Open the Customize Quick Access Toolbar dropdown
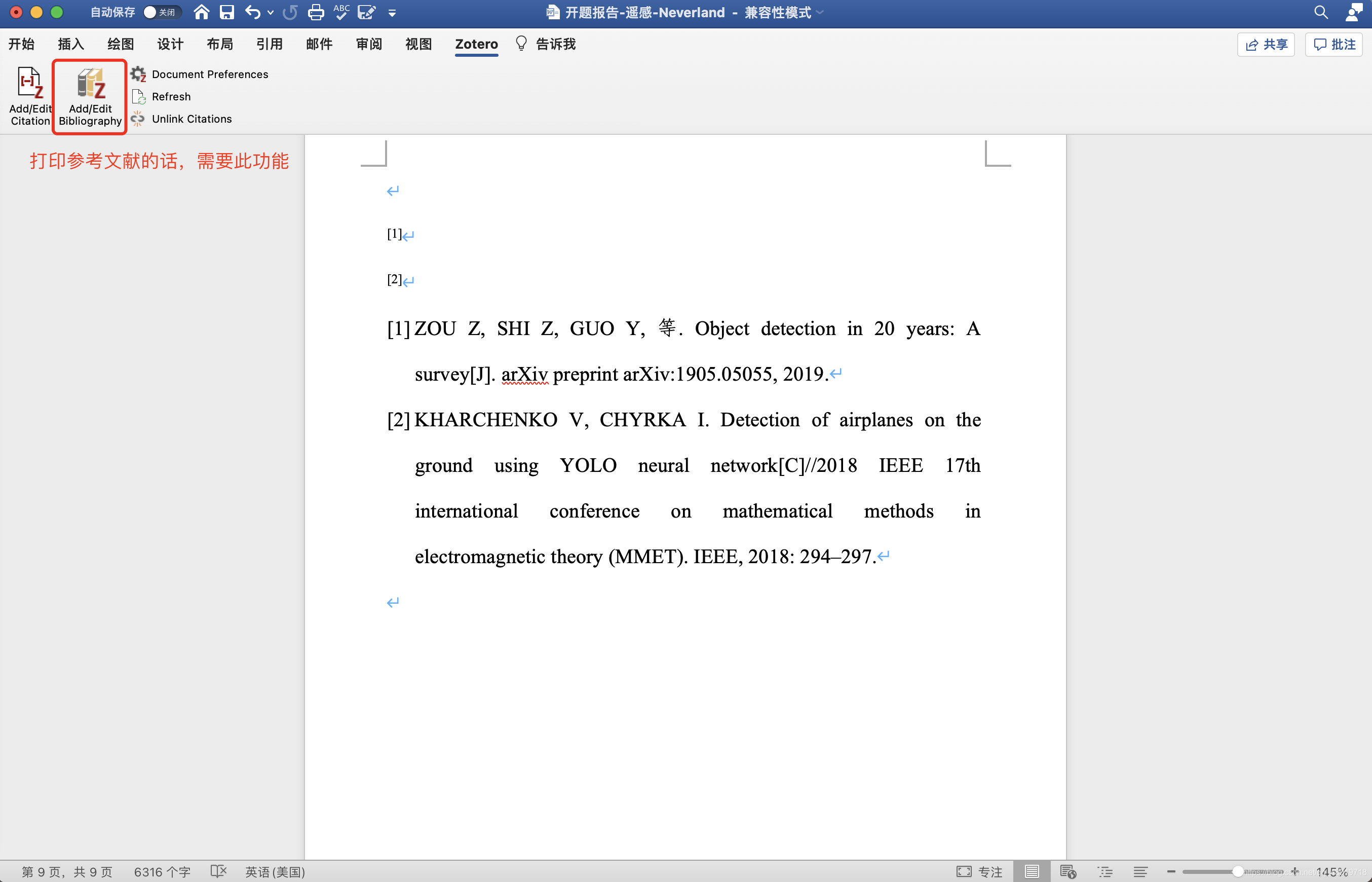The width and height of the screenshot is (1372, 882). tap(392, 13)
